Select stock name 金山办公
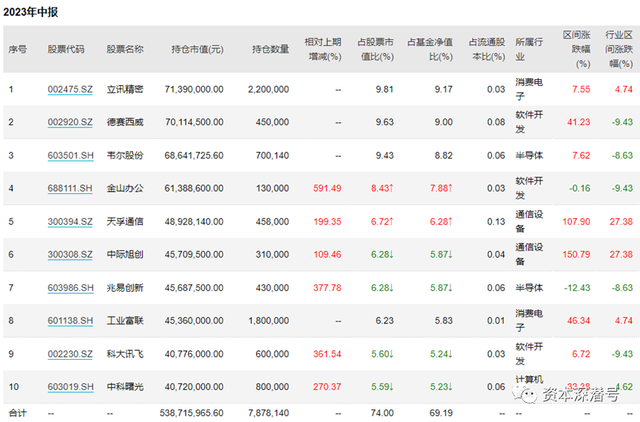 (125, 188)
